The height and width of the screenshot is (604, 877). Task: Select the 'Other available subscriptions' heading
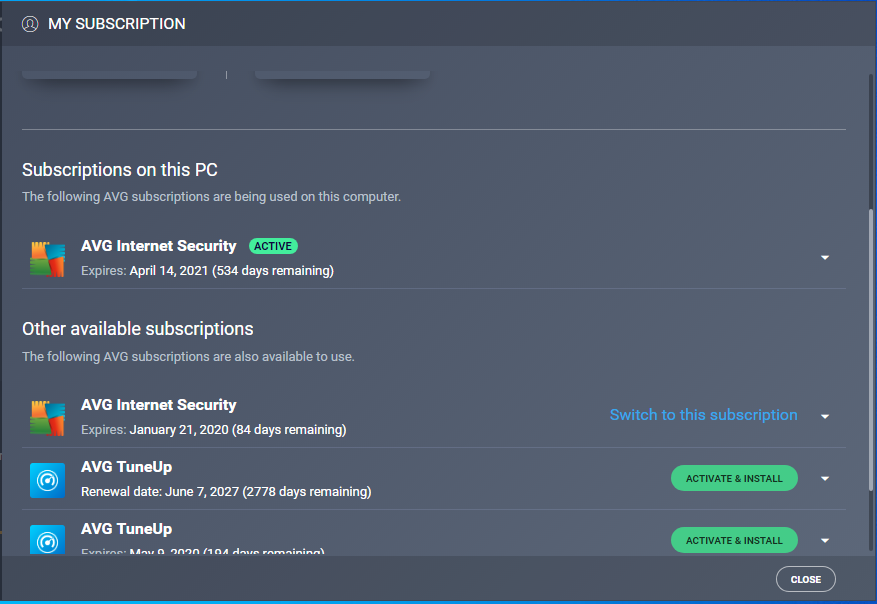tap(137, 328)
